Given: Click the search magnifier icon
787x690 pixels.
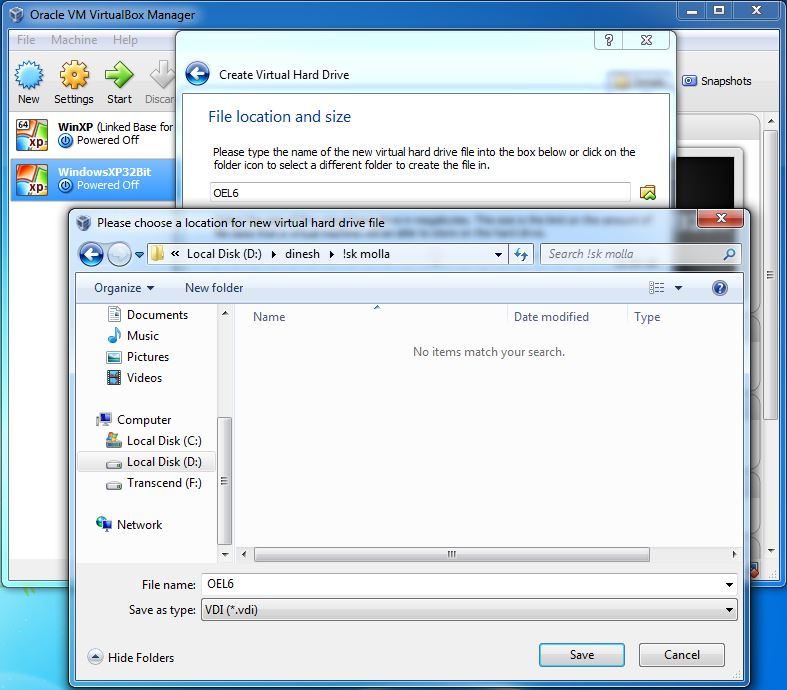Looking at the screenshot, I should pyautogui.click(x=729, y=254).
